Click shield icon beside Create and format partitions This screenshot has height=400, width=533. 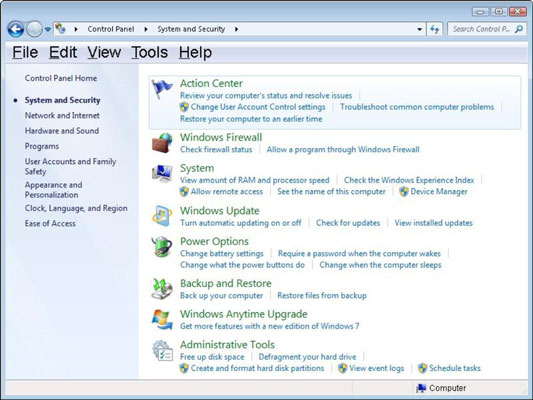[x=184, y=368]
